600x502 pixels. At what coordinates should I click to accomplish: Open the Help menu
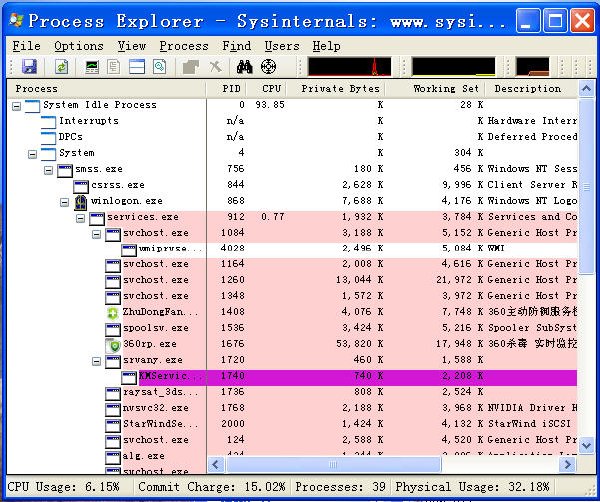326,46
